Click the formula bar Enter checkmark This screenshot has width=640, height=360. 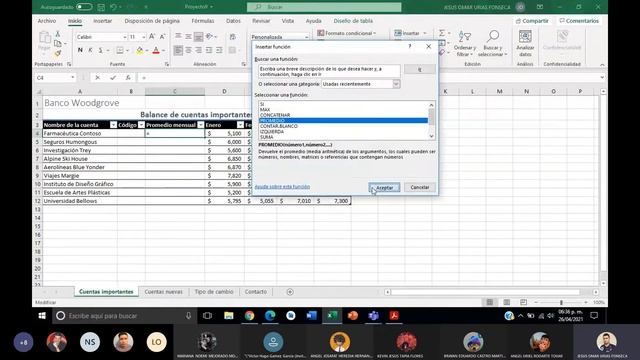click(x=113, y=78)
